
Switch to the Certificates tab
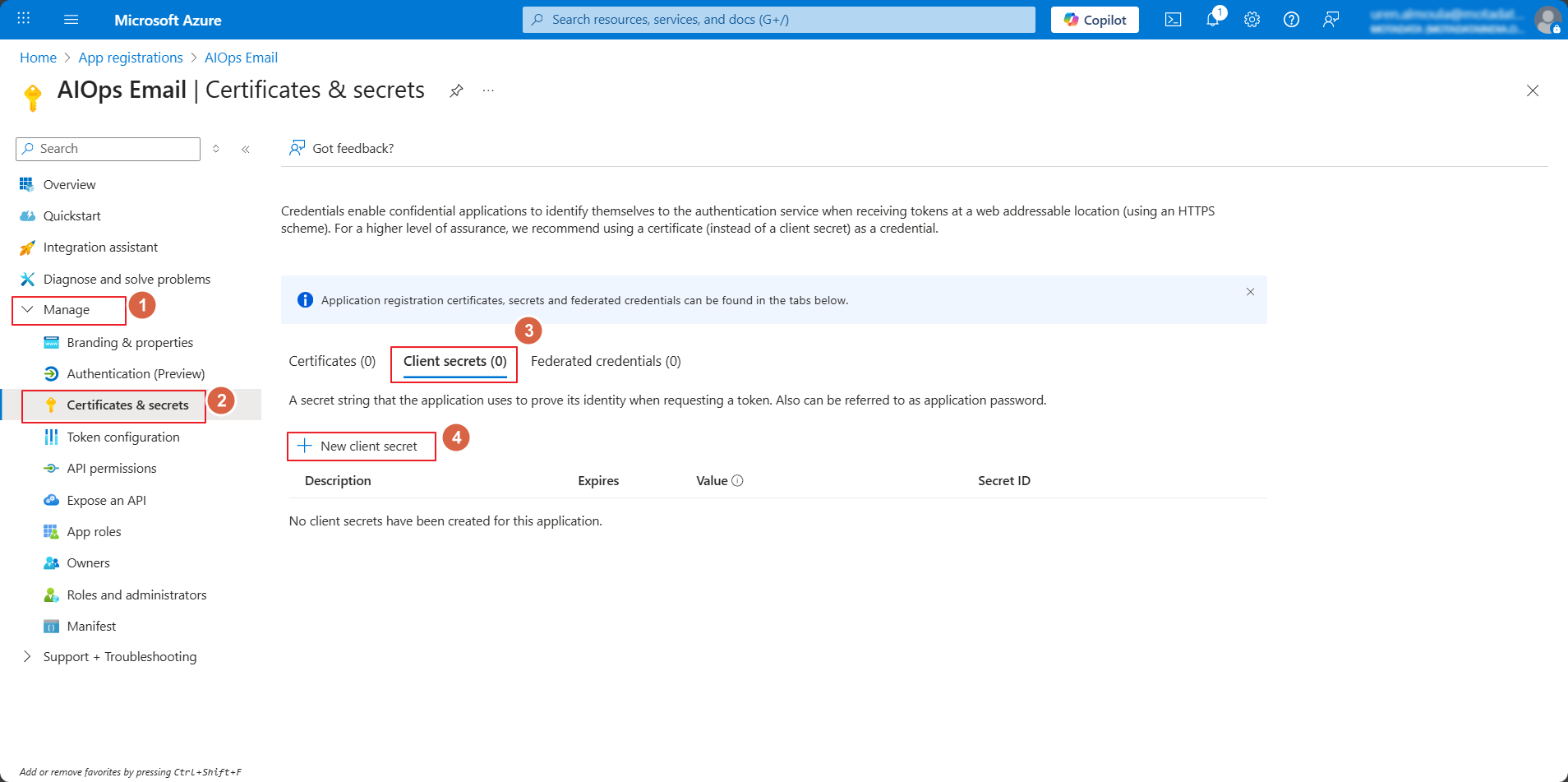332,361
